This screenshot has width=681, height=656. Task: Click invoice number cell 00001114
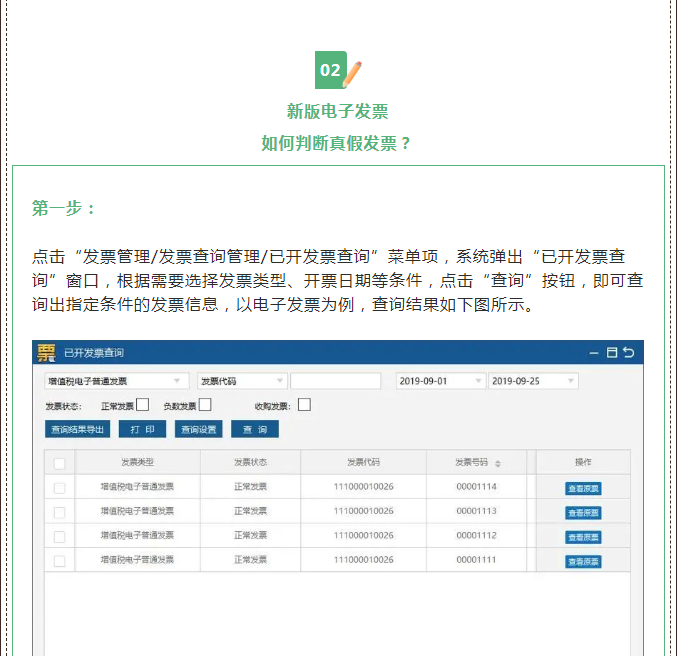(476, 487)
